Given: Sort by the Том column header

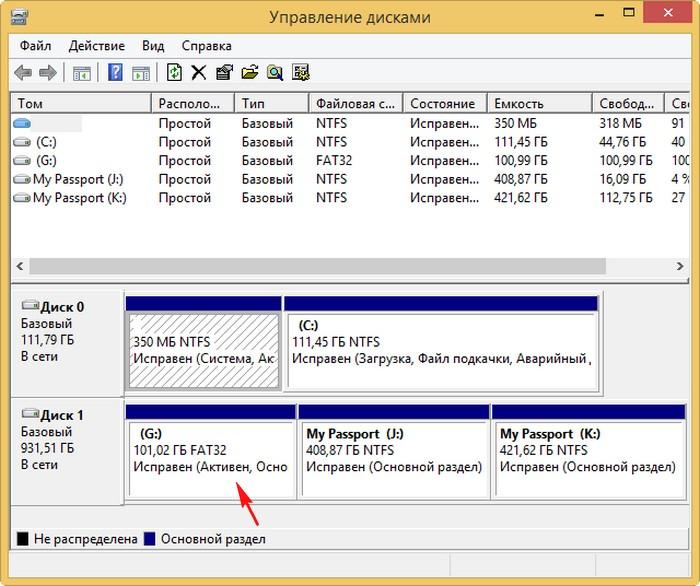Looking at the screenshot, I should tap(81, 104).
